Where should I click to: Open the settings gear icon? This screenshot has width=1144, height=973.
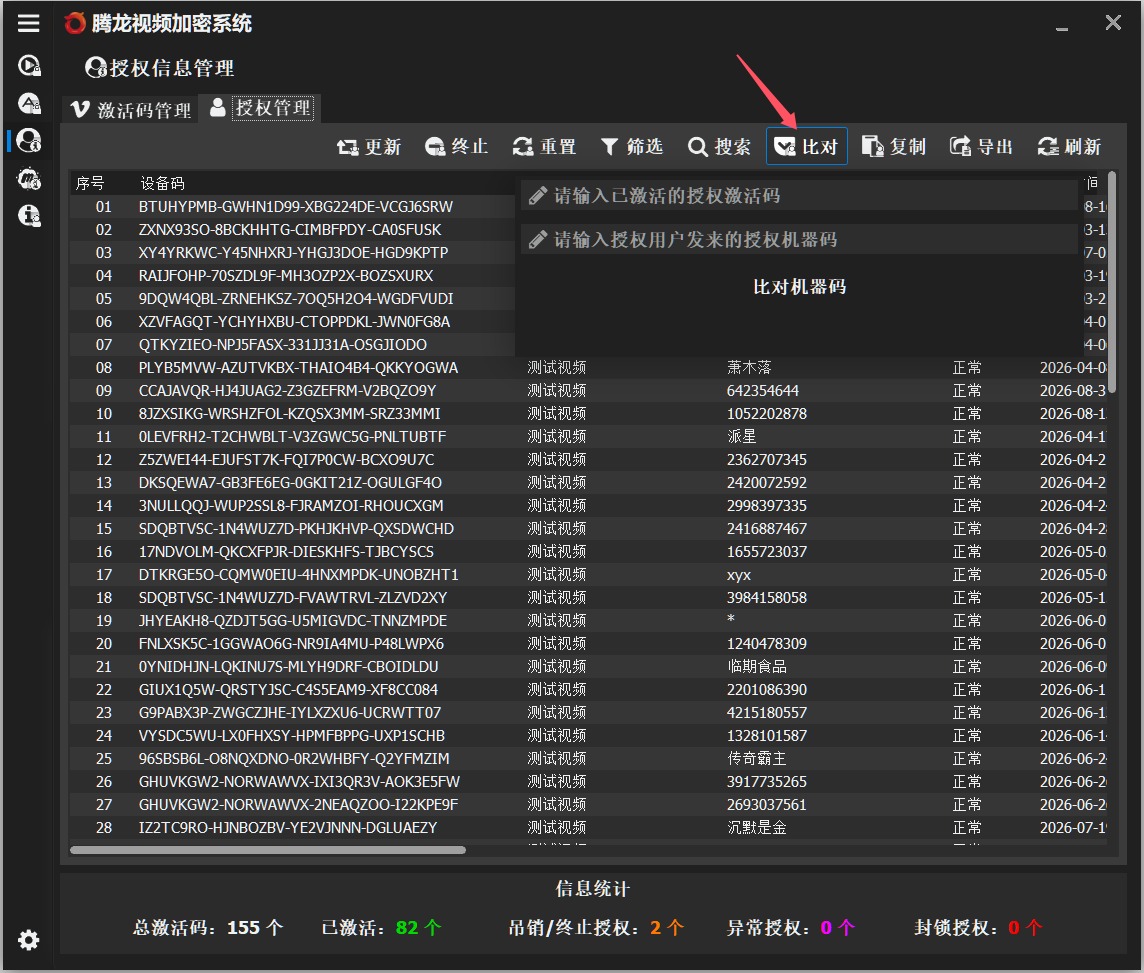(28, 939)
